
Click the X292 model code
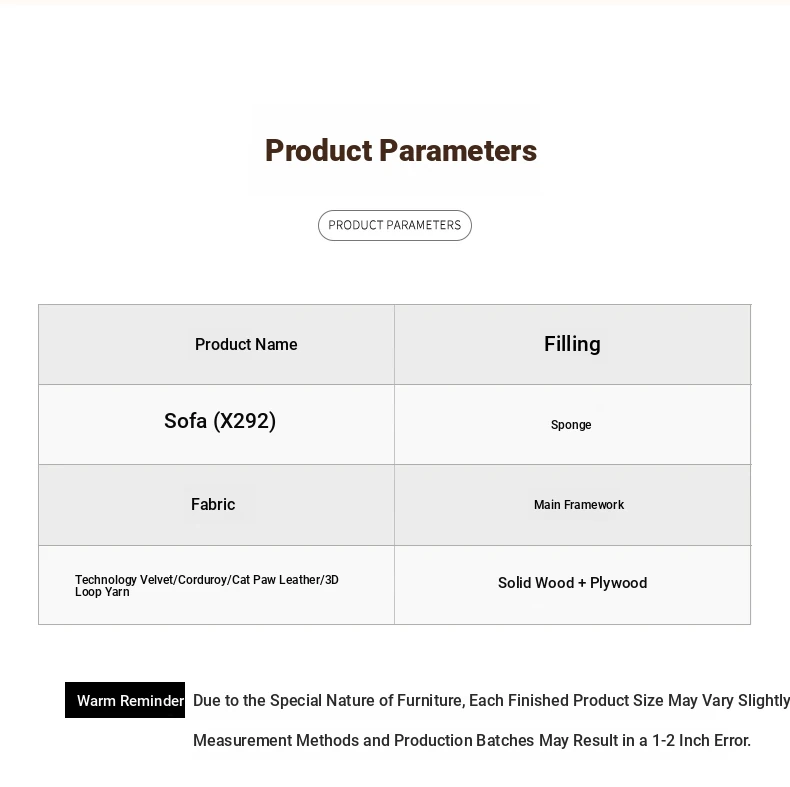point(244,421)
